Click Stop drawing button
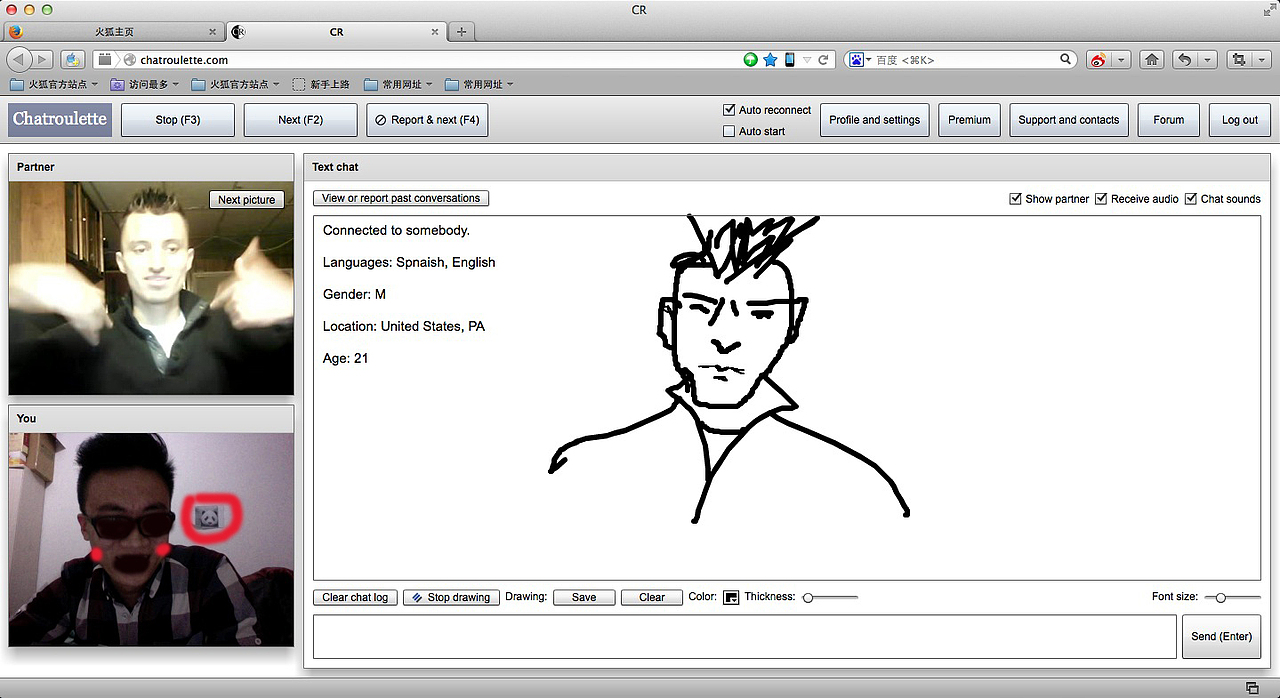The width and height of the screenshot is (1280, 698). point(451,597)
